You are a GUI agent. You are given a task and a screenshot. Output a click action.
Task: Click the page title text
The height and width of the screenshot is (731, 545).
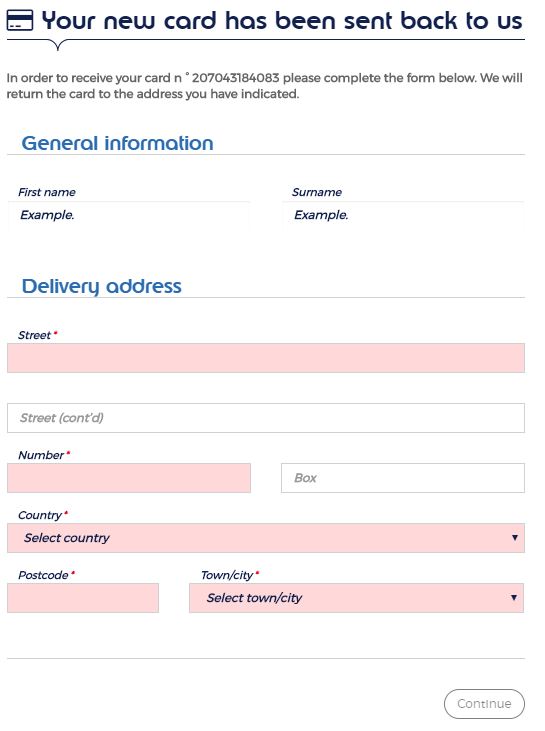pyautogui.click(x=282, y=21)
